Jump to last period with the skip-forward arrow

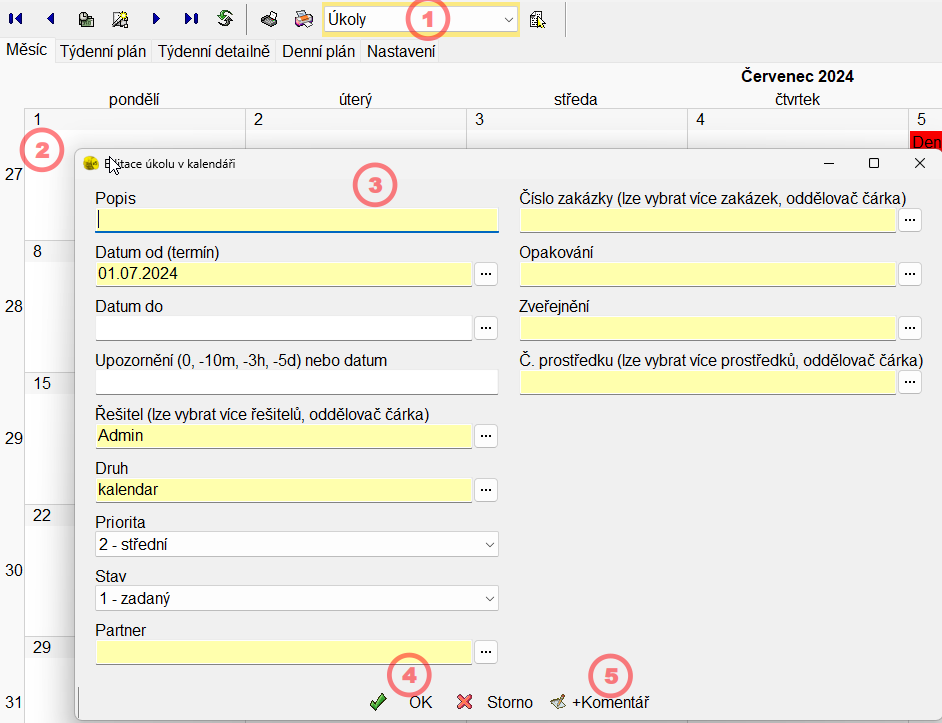pyautogui.click(x=191, y=19)
